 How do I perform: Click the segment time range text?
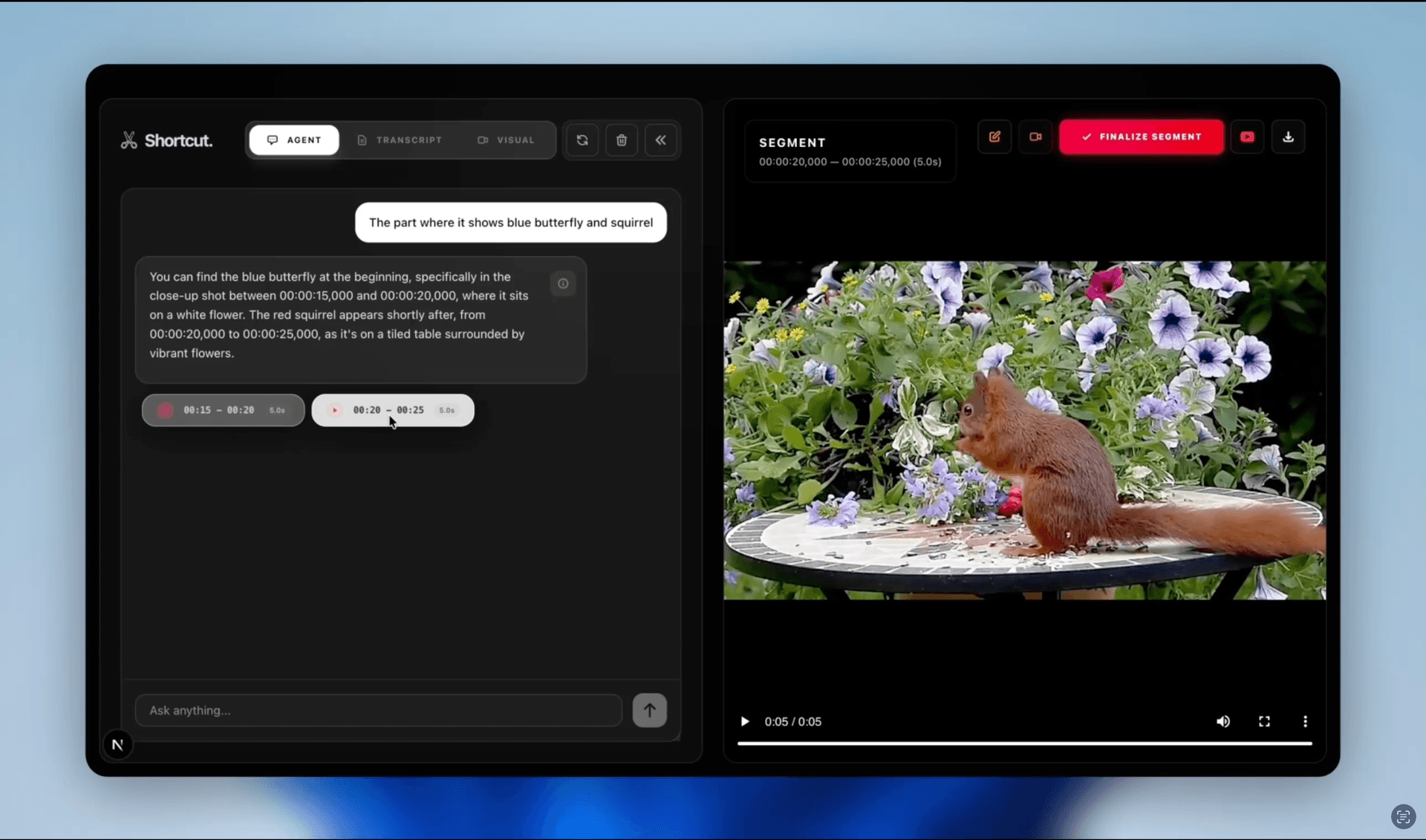[850, 162]
